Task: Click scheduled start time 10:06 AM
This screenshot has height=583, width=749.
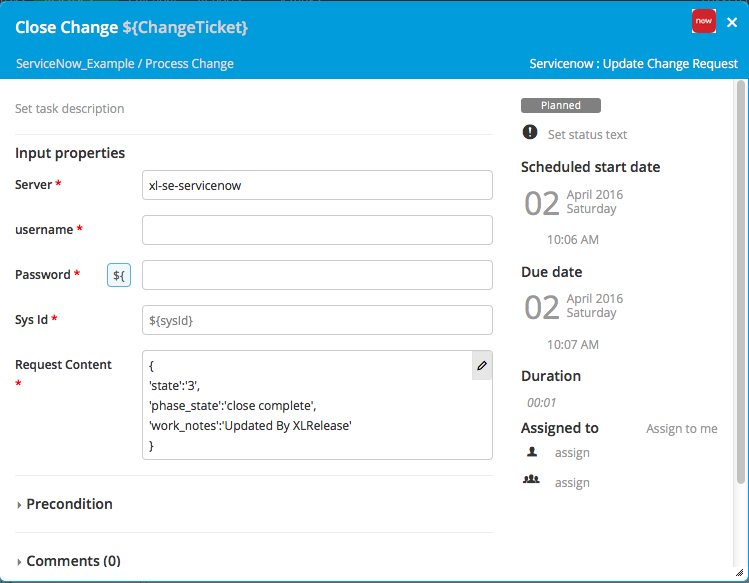Action: tap(573, 239)
